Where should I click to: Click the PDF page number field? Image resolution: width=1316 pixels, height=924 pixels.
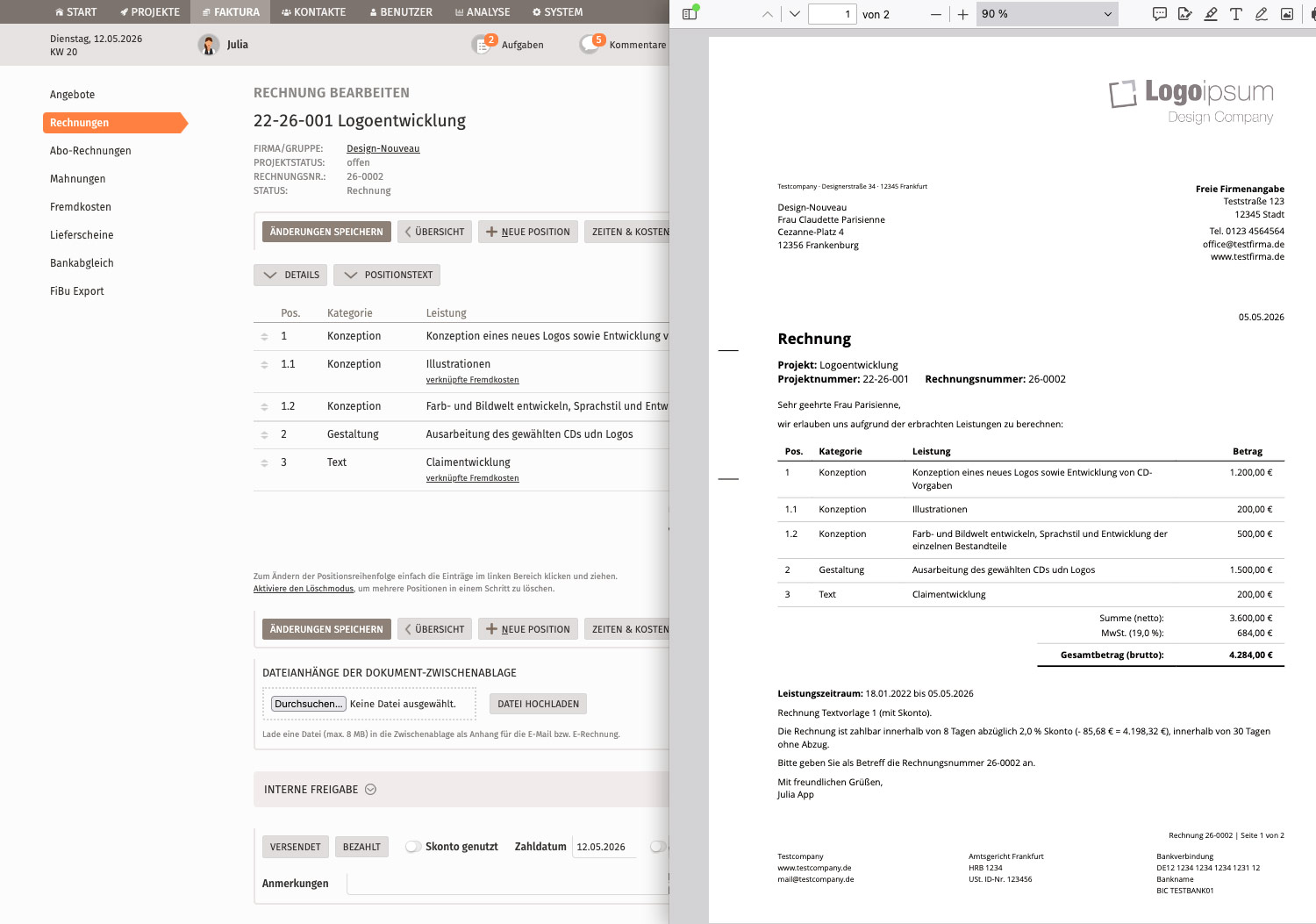pos(832,14)
